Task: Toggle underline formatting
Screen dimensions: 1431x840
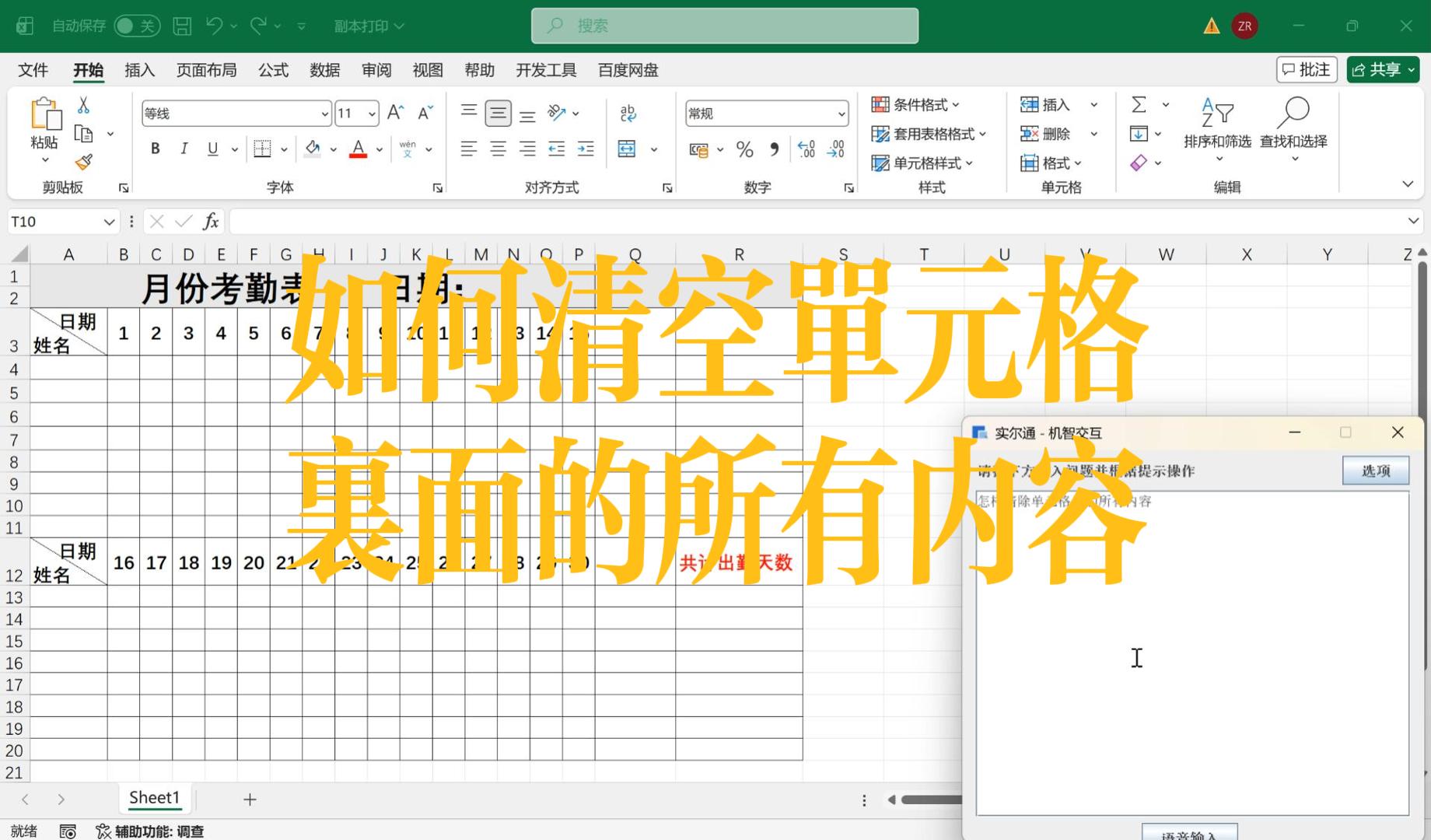Action: pos(212,149)
